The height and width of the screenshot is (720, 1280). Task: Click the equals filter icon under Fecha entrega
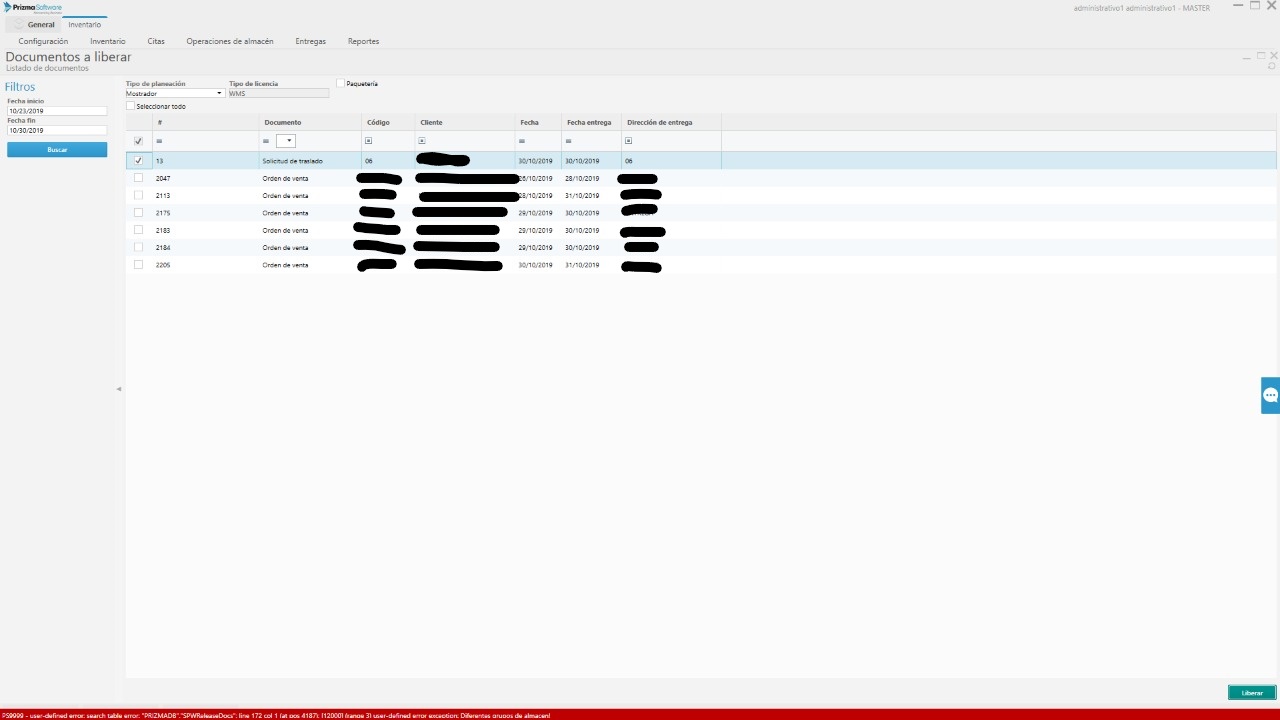coord(569,141)
